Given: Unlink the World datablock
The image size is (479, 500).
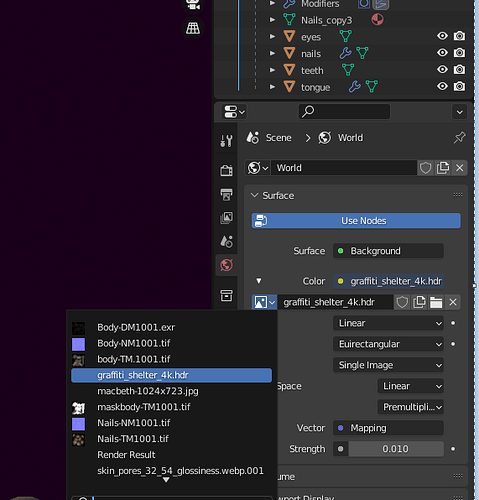Looking at the screenshot, I should point(460,168).
